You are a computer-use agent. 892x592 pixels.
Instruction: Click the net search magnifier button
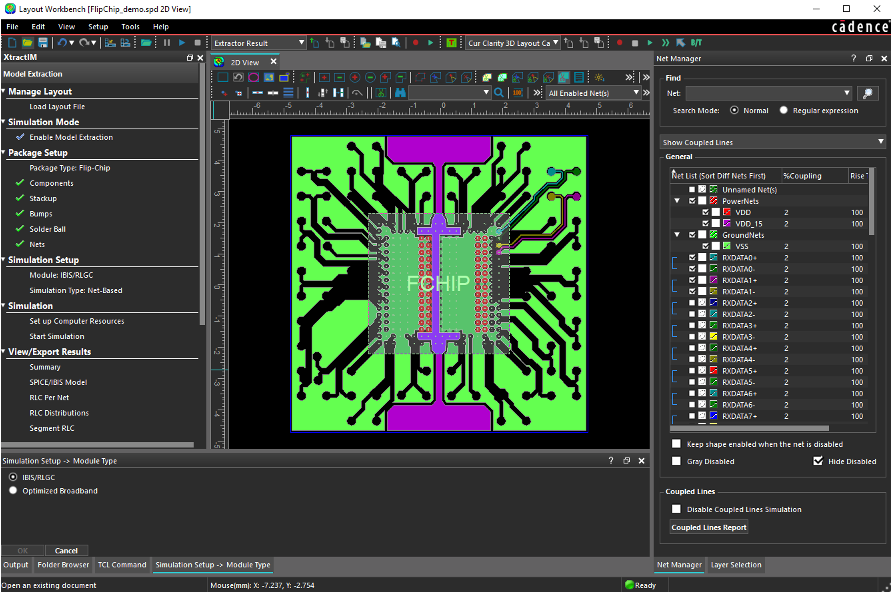click(x=867, y=93)
